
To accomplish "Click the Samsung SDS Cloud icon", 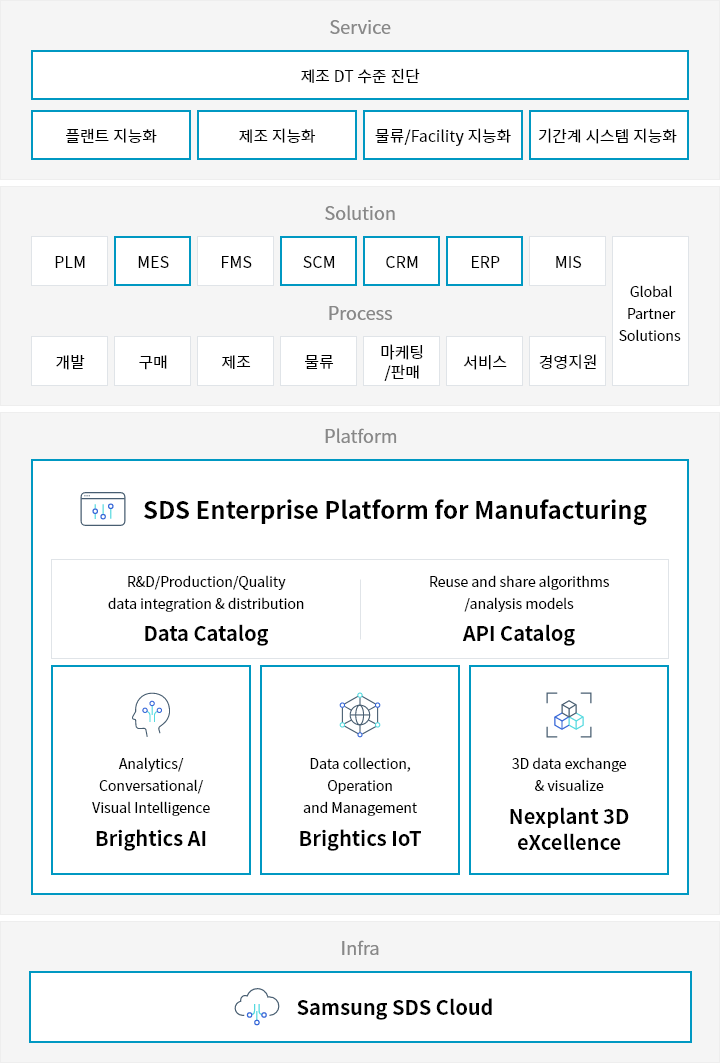I will tap(257, 1006).
